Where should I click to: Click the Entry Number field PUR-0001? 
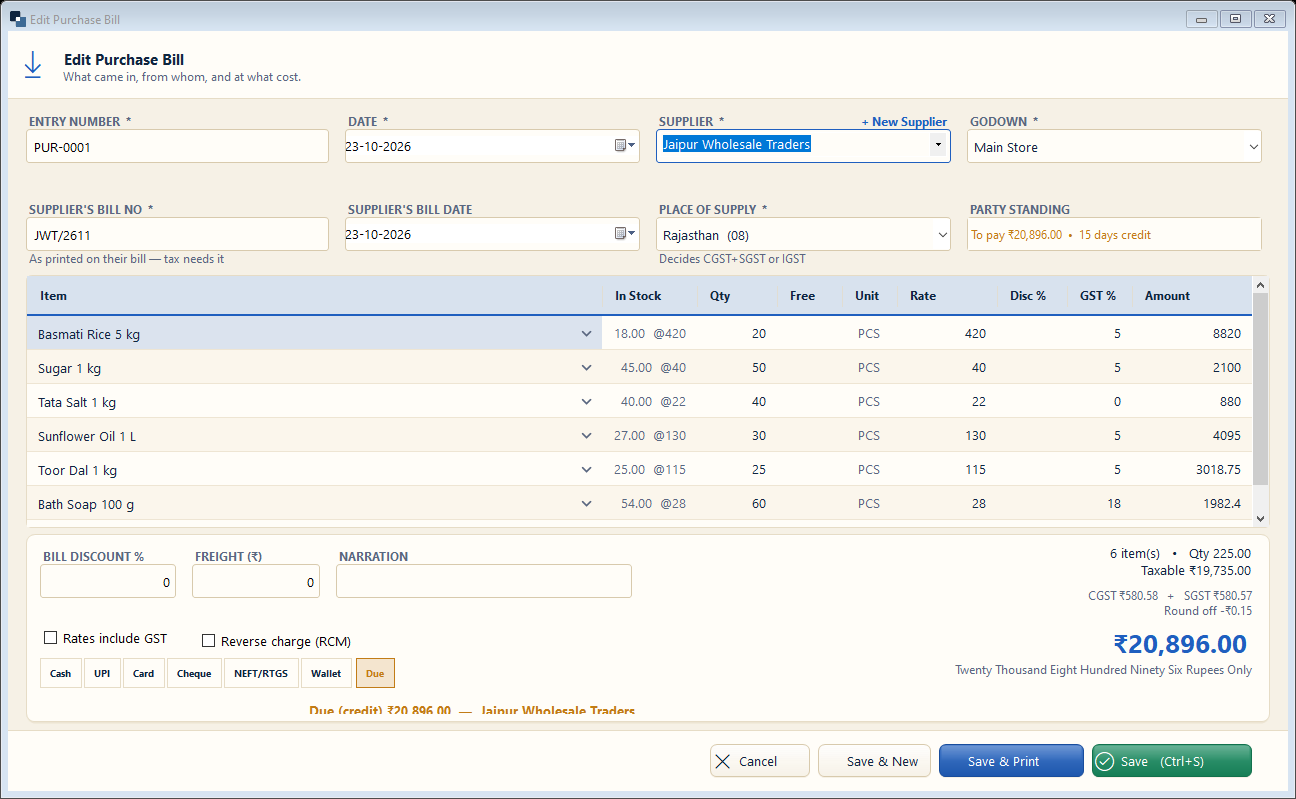pyautogui.click(x=177, y=146)
